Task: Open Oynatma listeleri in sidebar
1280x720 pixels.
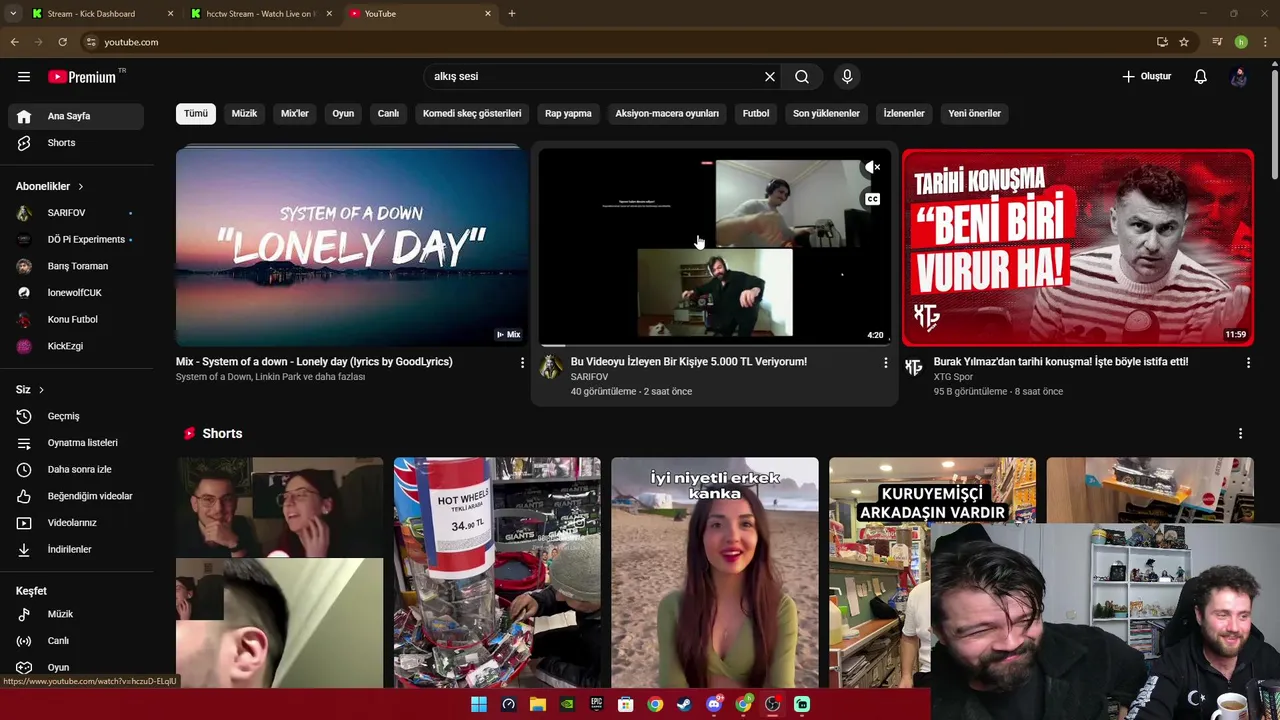Action: (x=76, y=443)
